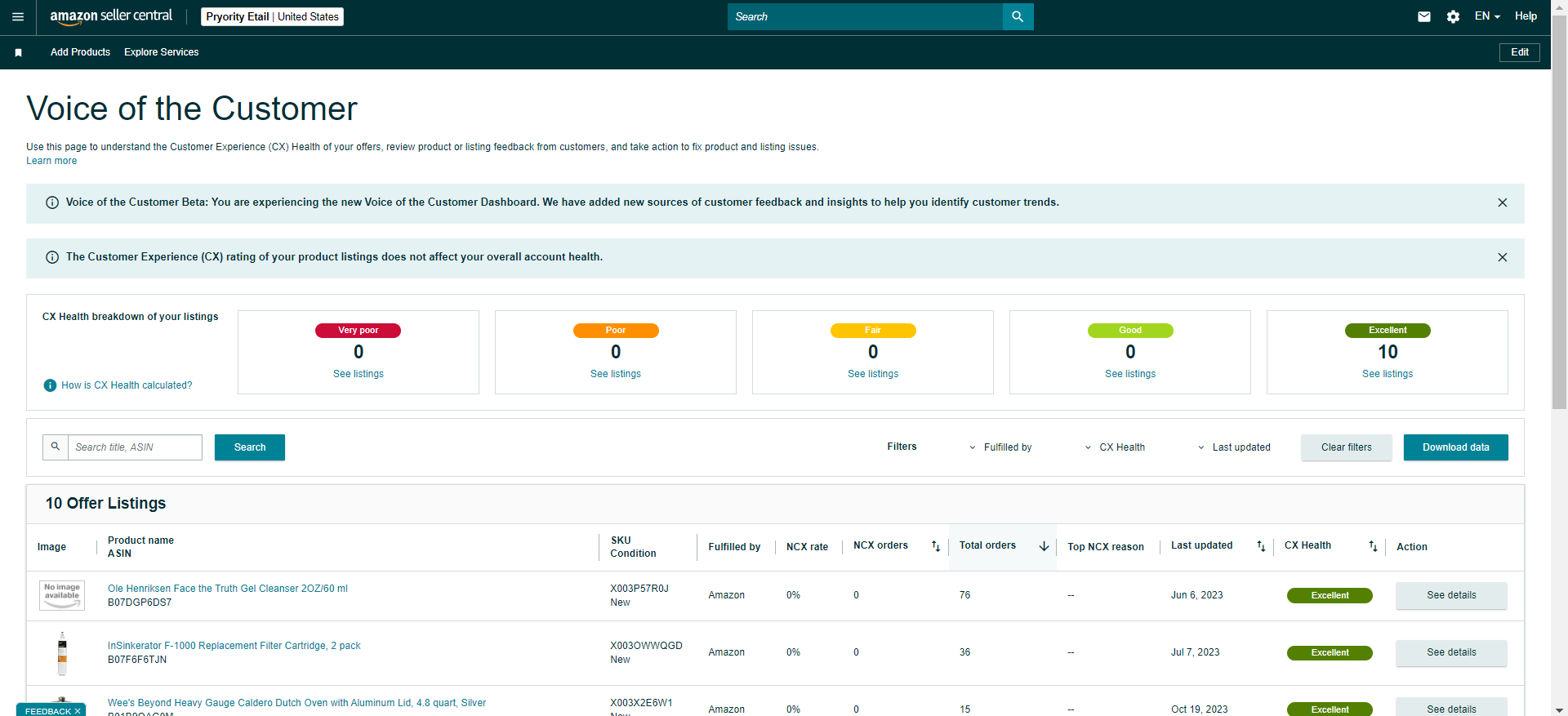This screenshot has width=1568, height=716.
Task: Click the search magnifier button in header
Action: (1018, 16)
